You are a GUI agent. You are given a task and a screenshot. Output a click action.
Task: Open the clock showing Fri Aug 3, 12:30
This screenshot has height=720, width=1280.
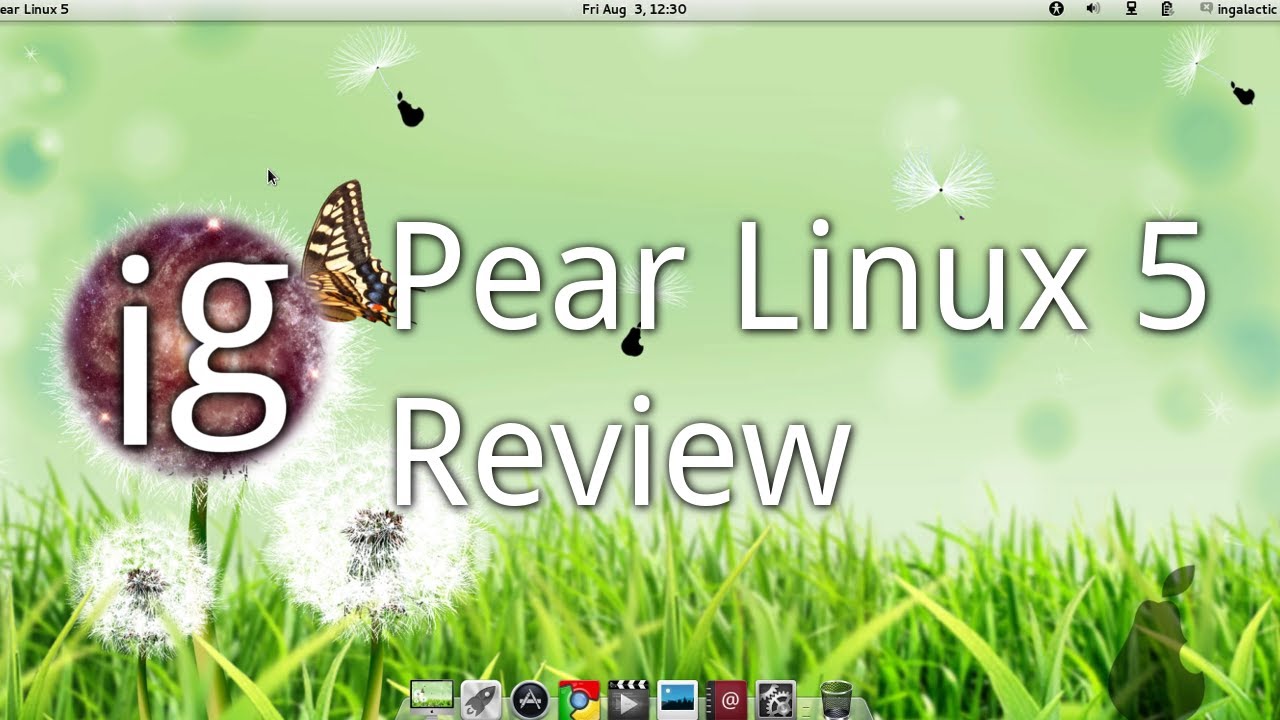[634, 9]
